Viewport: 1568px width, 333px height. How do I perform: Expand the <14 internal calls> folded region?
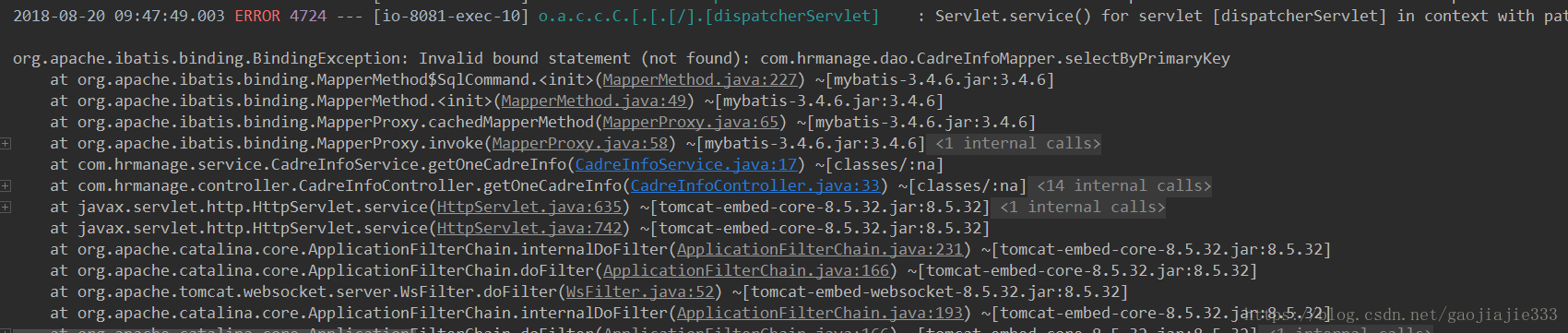[x=1123, y=186]
